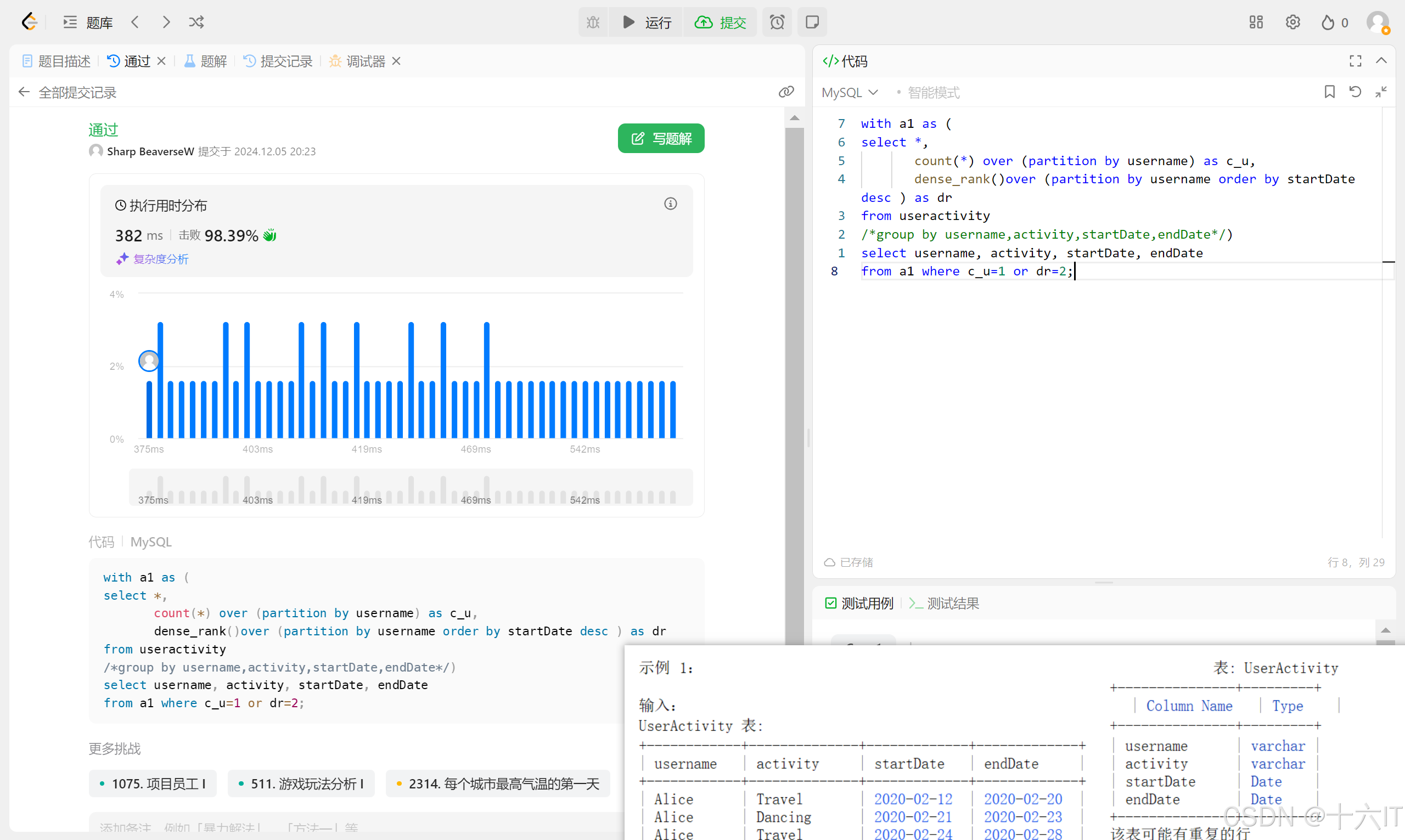Collapse the code panel with chevron

tap(1381, 60)
